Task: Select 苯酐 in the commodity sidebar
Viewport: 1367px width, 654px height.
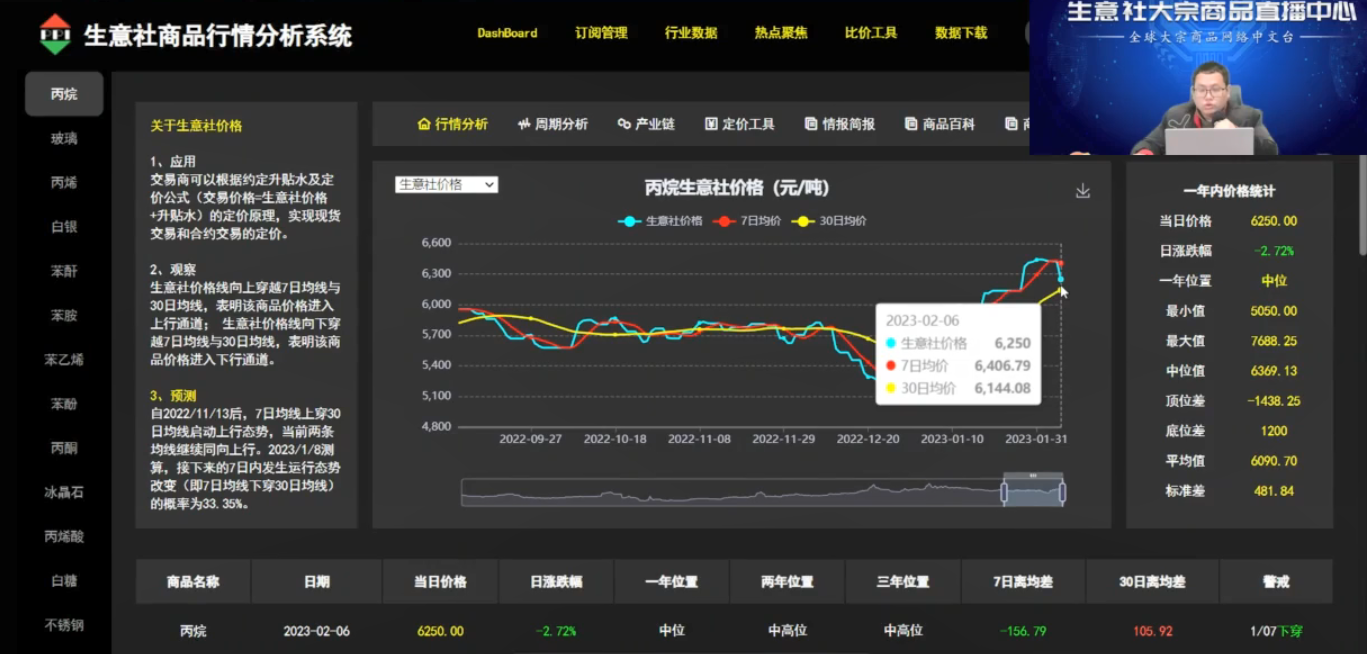Action: 64,271
